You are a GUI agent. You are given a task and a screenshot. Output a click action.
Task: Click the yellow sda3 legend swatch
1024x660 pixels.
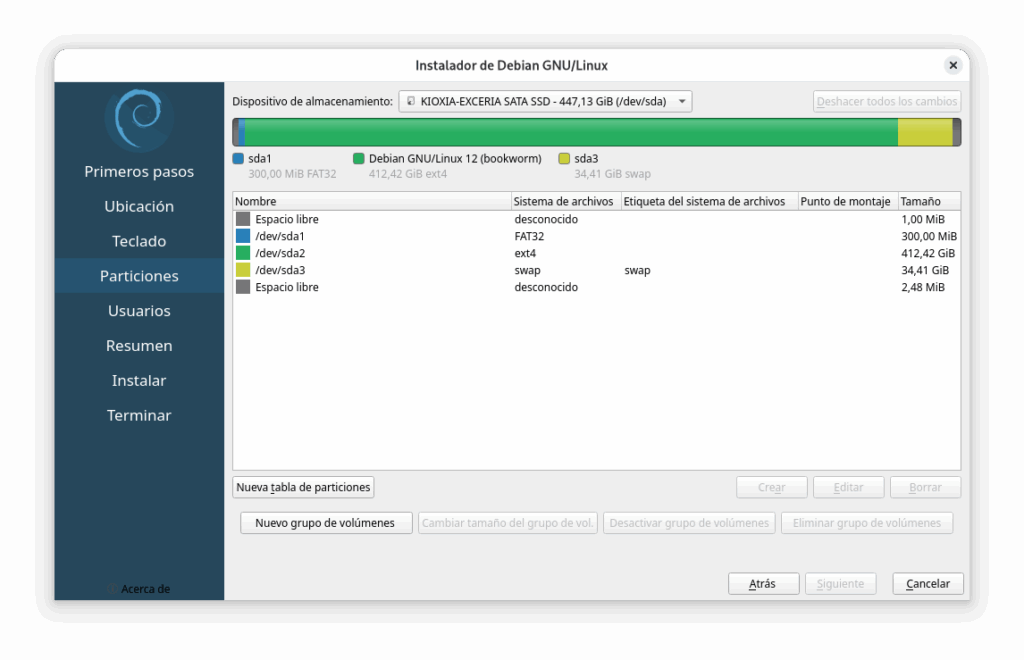click(564, 159)
